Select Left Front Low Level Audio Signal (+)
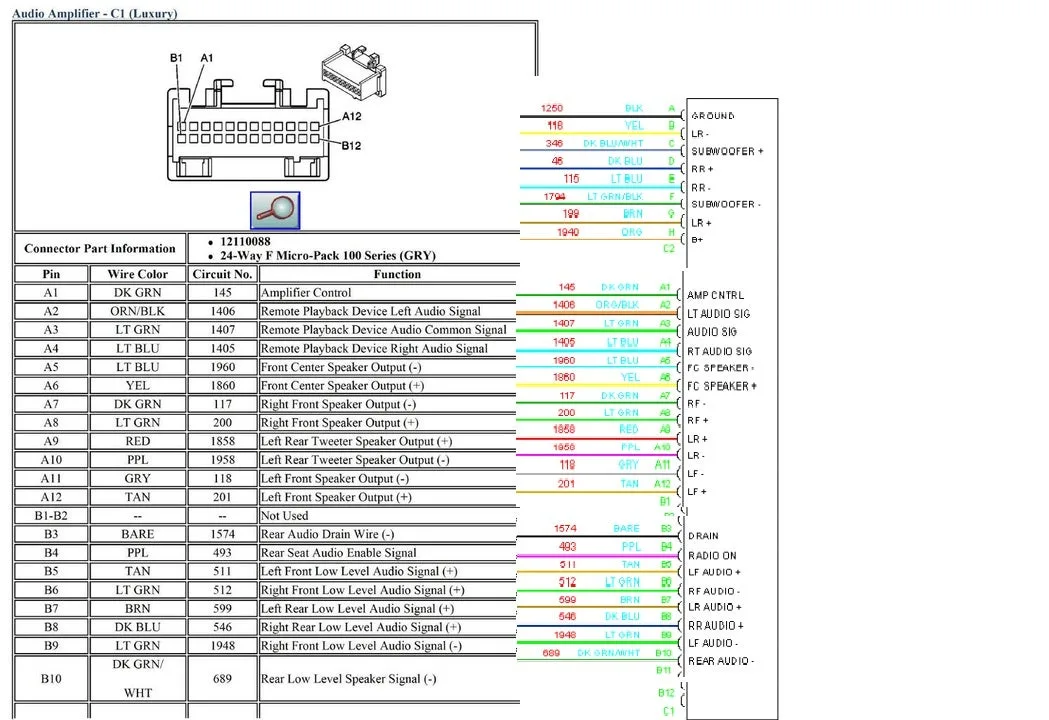Image resolution: width=1049 pixels, height=720 pixels. (x=359, y=571)
